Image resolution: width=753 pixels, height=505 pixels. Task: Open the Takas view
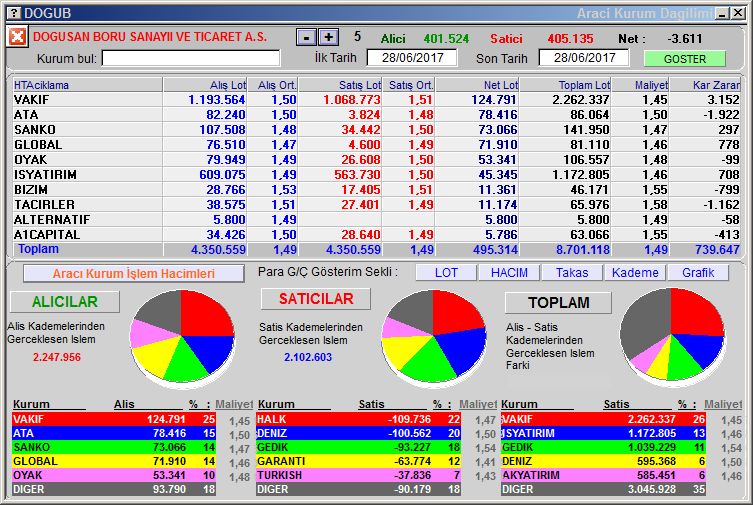[572, 273]
